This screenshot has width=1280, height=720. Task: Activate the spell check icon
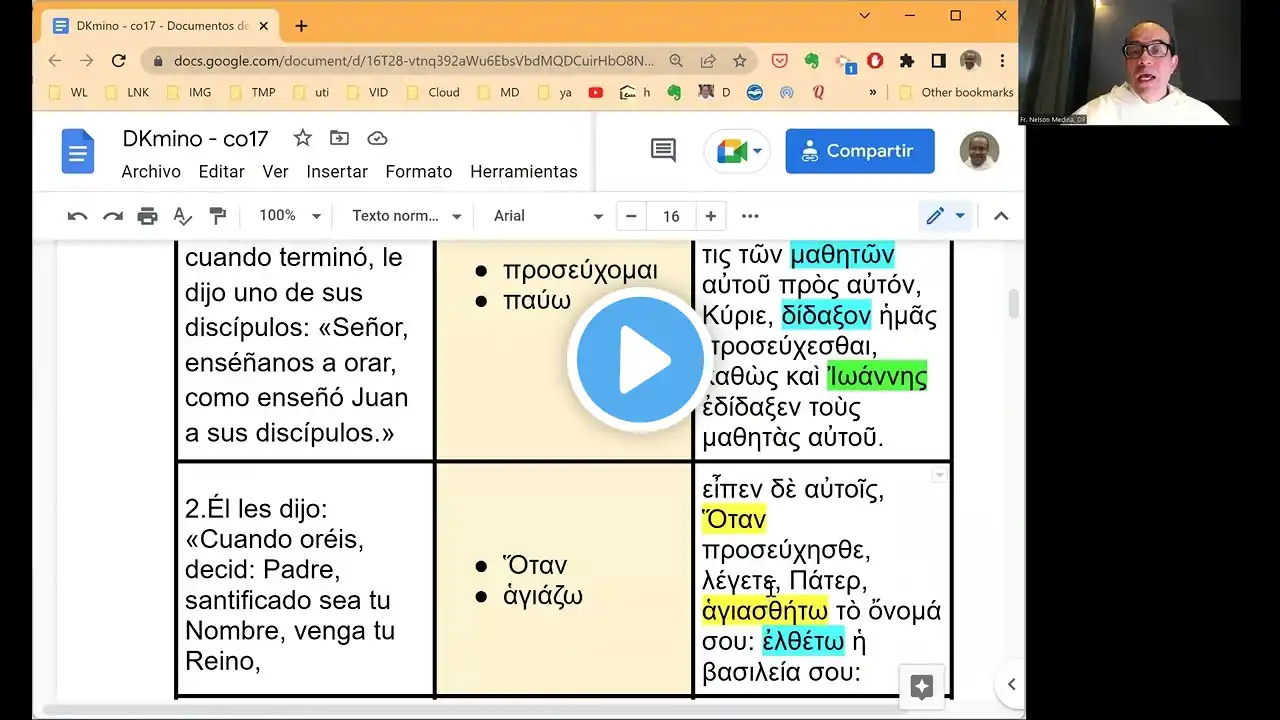tap(182, 216)
